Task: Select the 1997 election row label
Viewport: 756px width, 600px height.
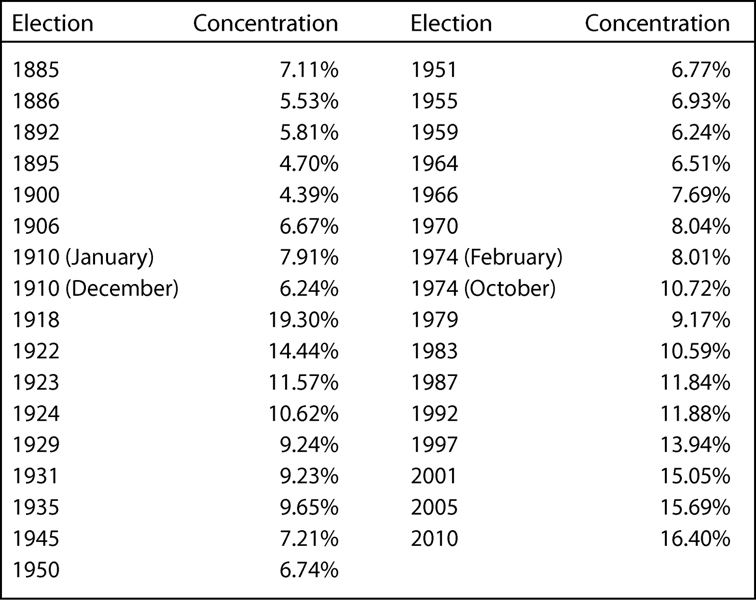Action: point(434,446)
